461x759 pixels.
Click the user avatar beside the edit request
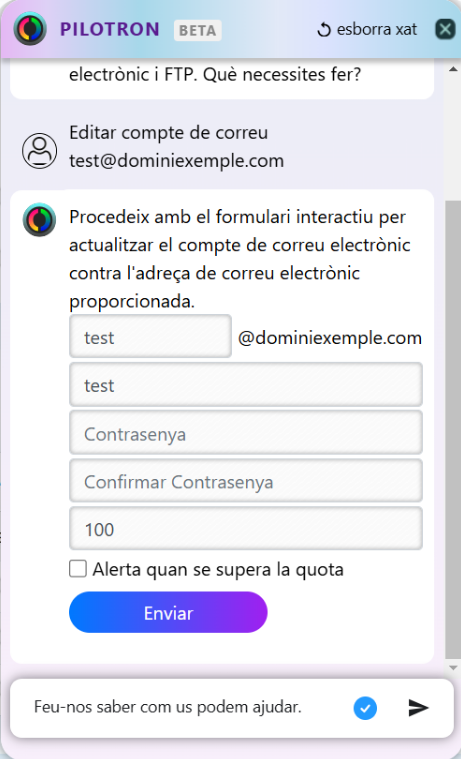click(x=39, y=151)
